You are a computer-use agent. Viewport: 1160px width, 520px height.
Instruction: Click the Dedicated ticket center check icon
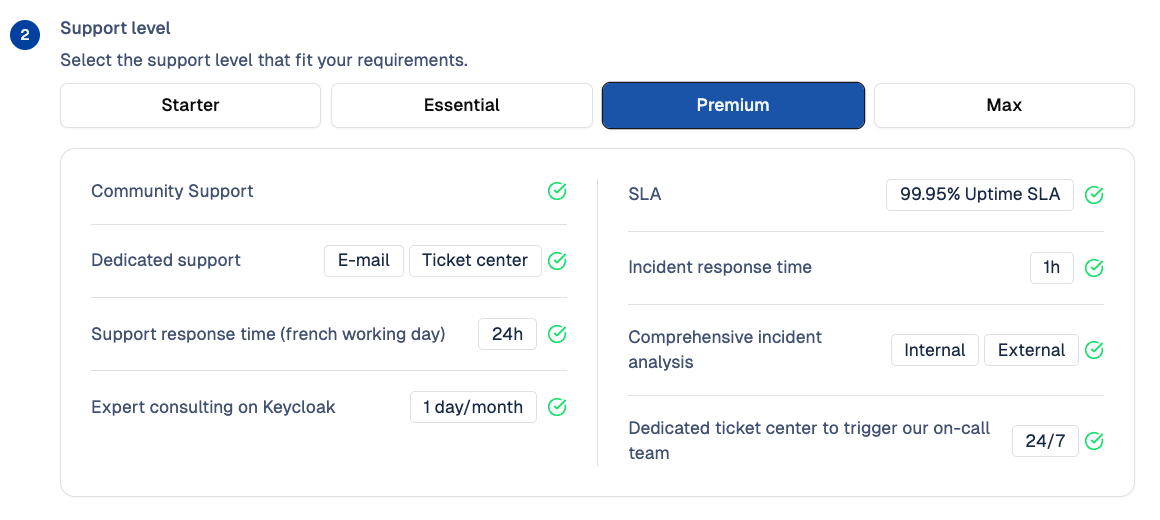pos(1094,441)
